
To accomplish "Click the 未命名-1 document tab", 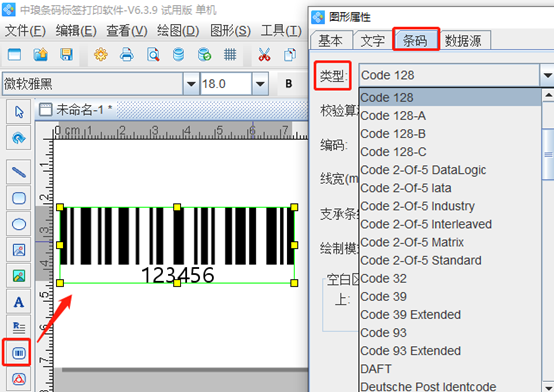I will pyautogui.click(x=76, y=110).
